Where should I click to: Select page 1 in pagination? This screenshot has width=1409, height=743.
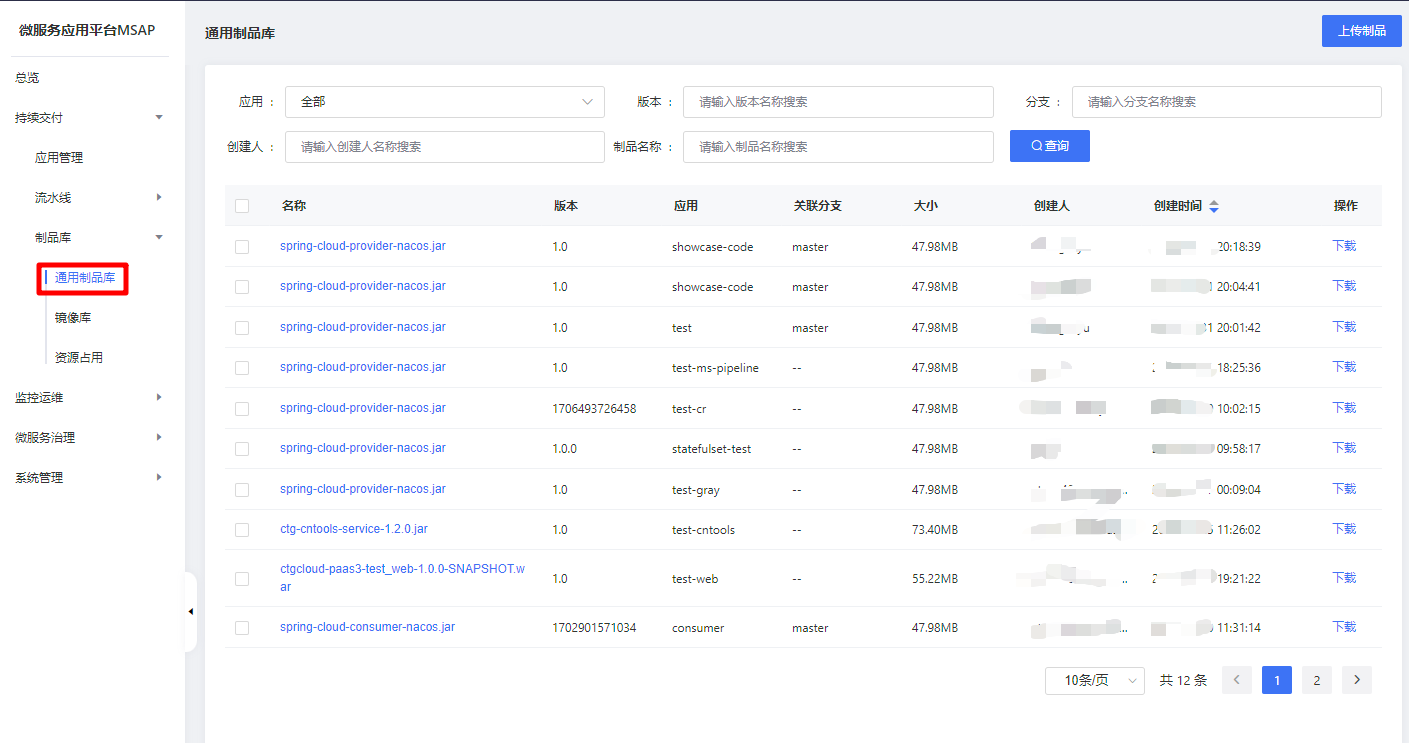(x=1277, y=680)
